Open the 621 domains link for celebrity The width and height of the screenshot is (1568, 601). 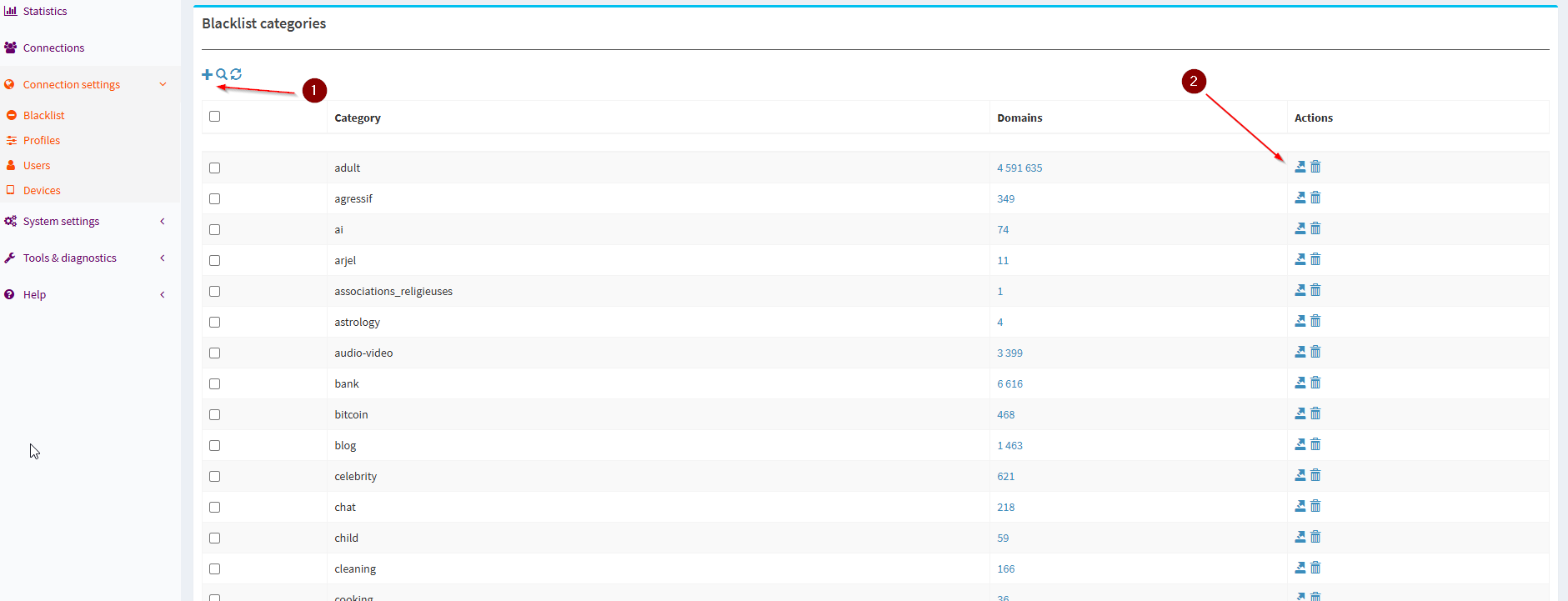click(x=1006, y=476)
